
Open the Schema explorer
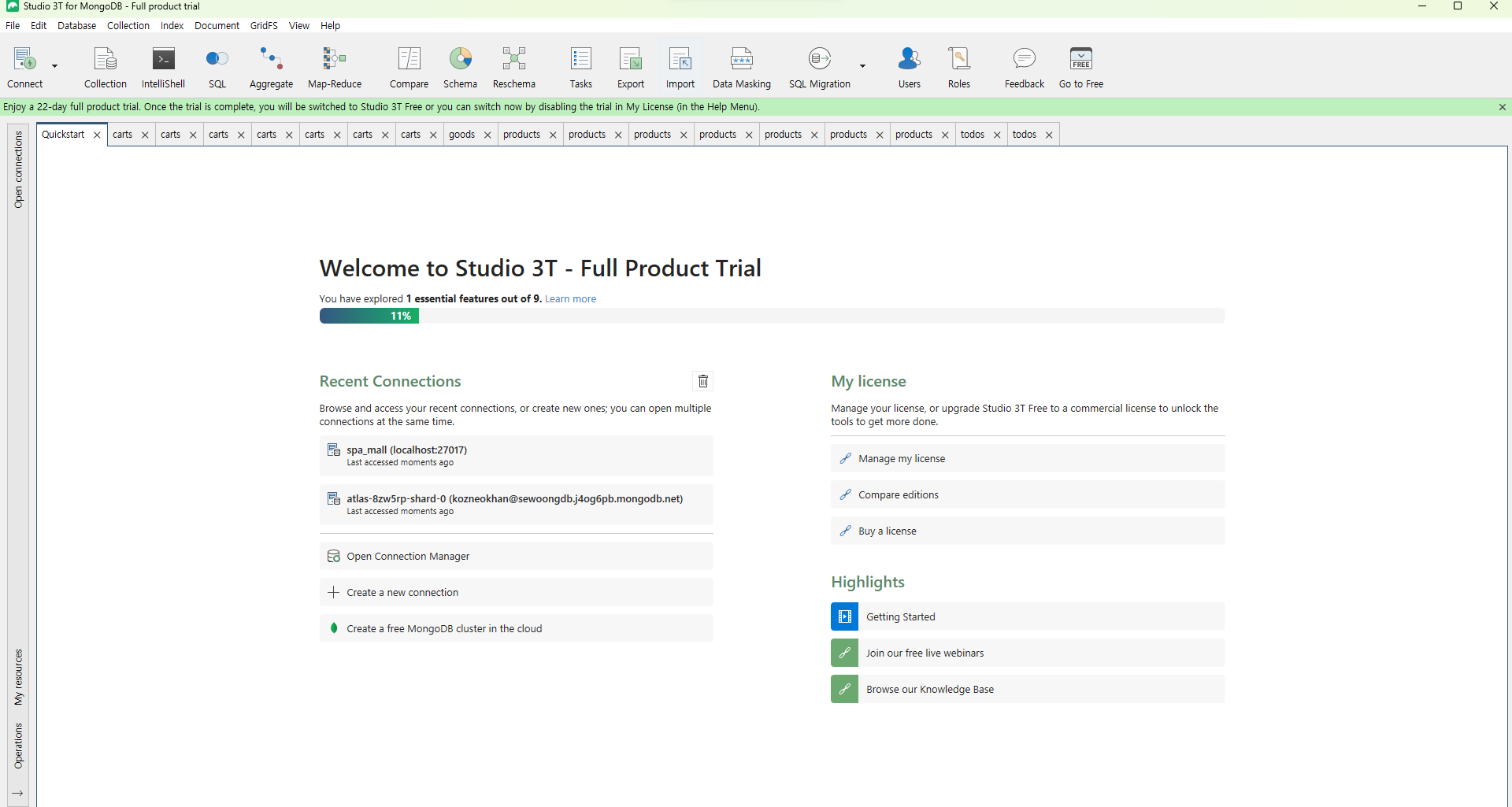(460, 66)
